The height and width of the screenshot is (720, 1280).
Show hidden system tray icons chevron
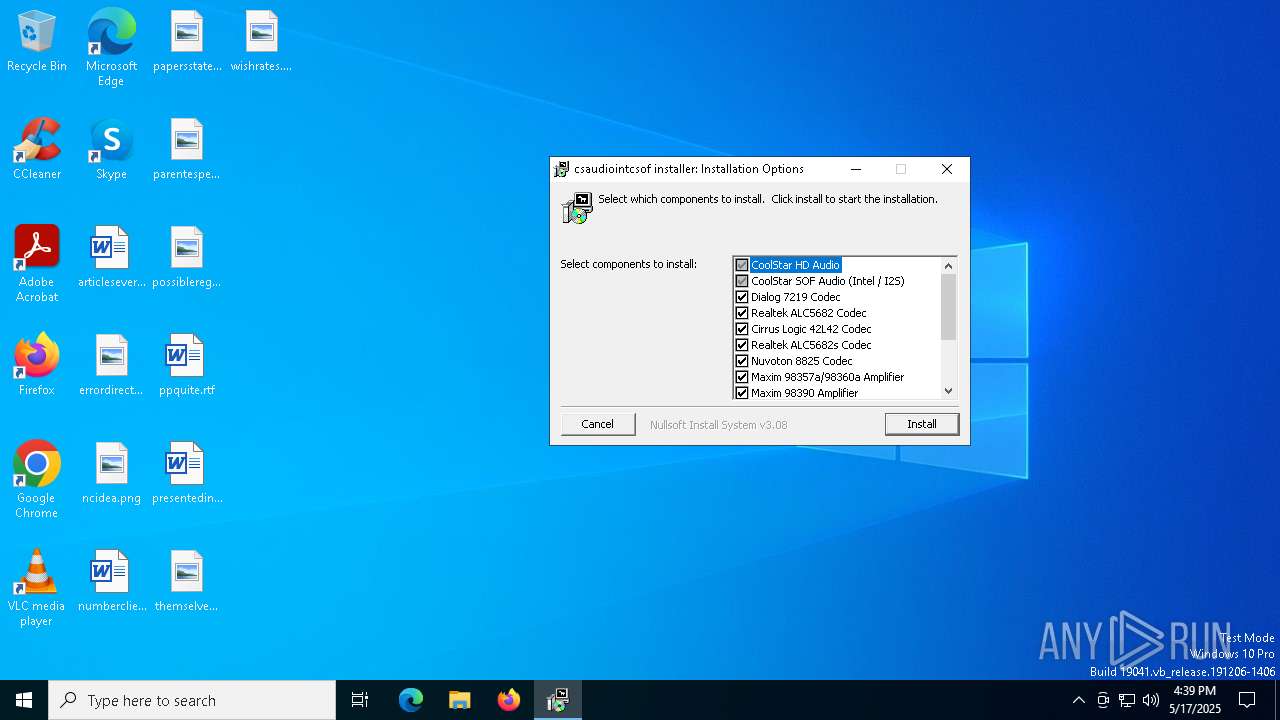tap(1078, 700)
